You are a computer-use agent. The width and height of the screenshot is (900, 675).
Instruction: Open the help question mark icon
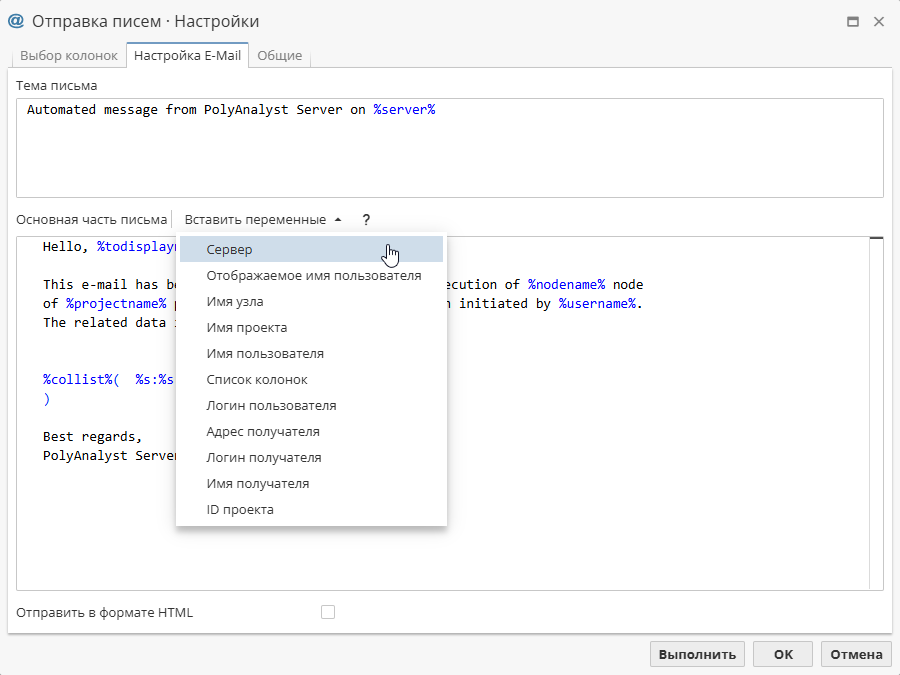coord(366,220)
